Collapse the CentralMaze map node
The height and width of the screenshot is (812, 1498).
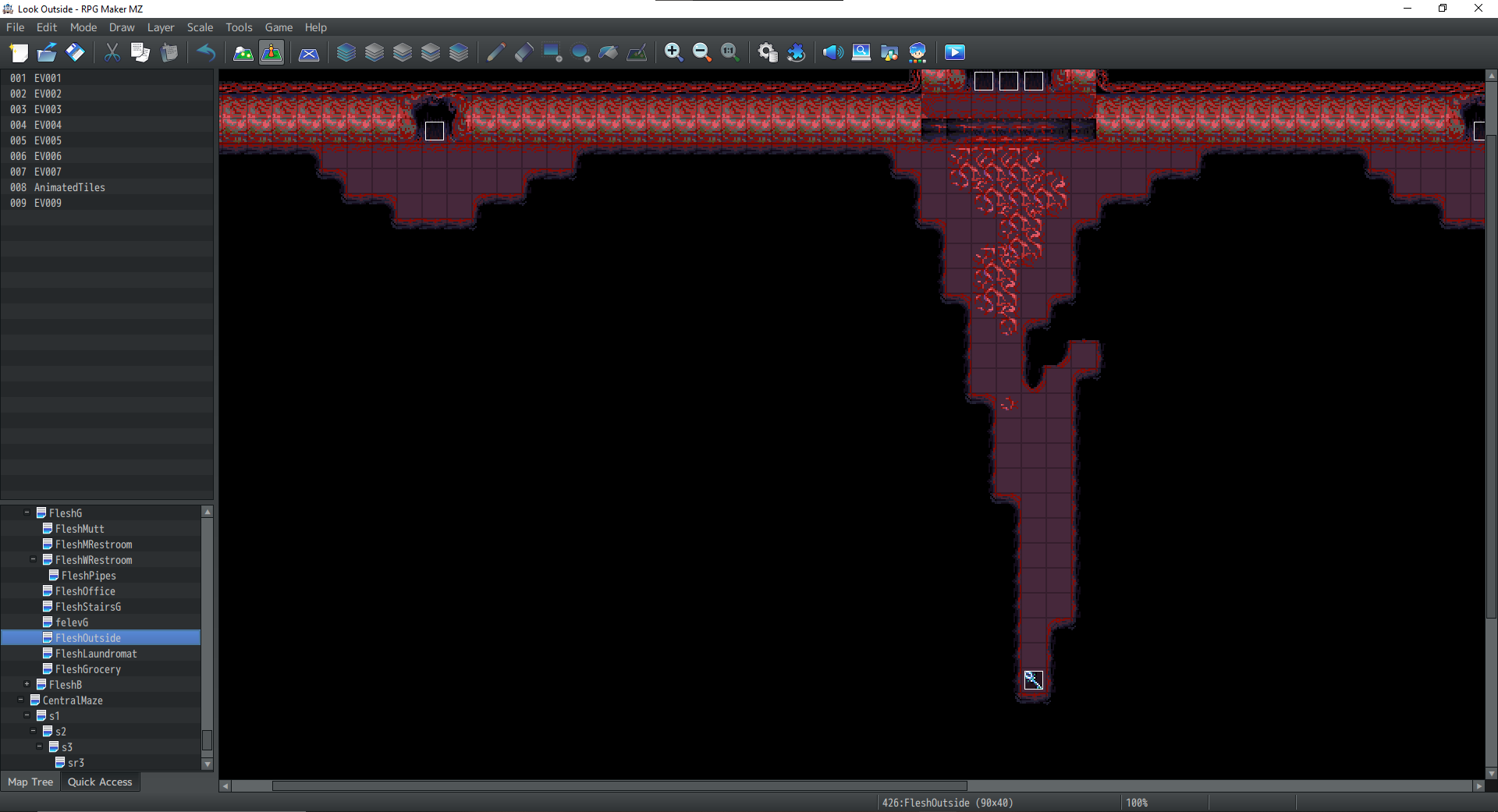coord(21,700)
